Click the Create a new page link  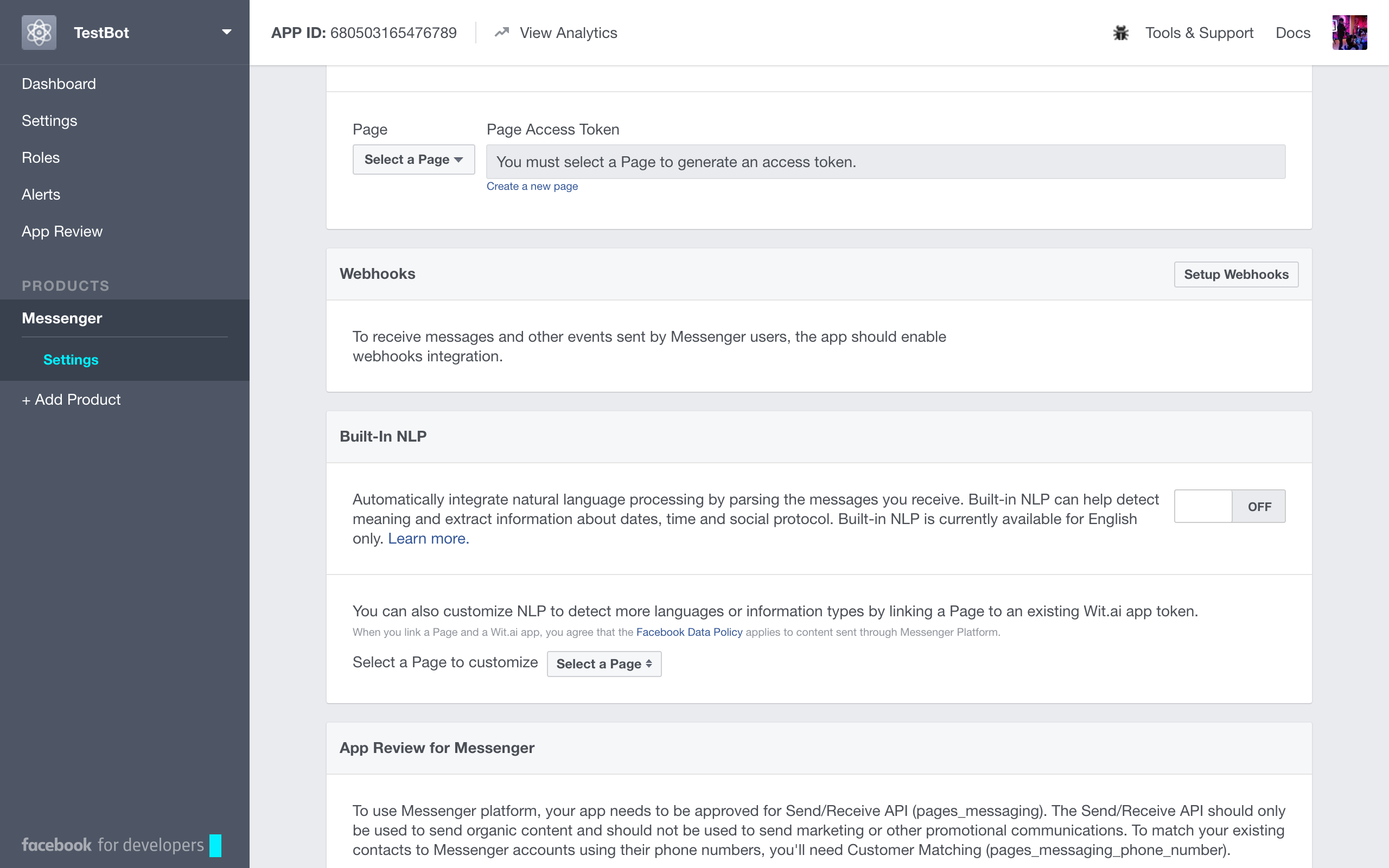tap(532, 186)
